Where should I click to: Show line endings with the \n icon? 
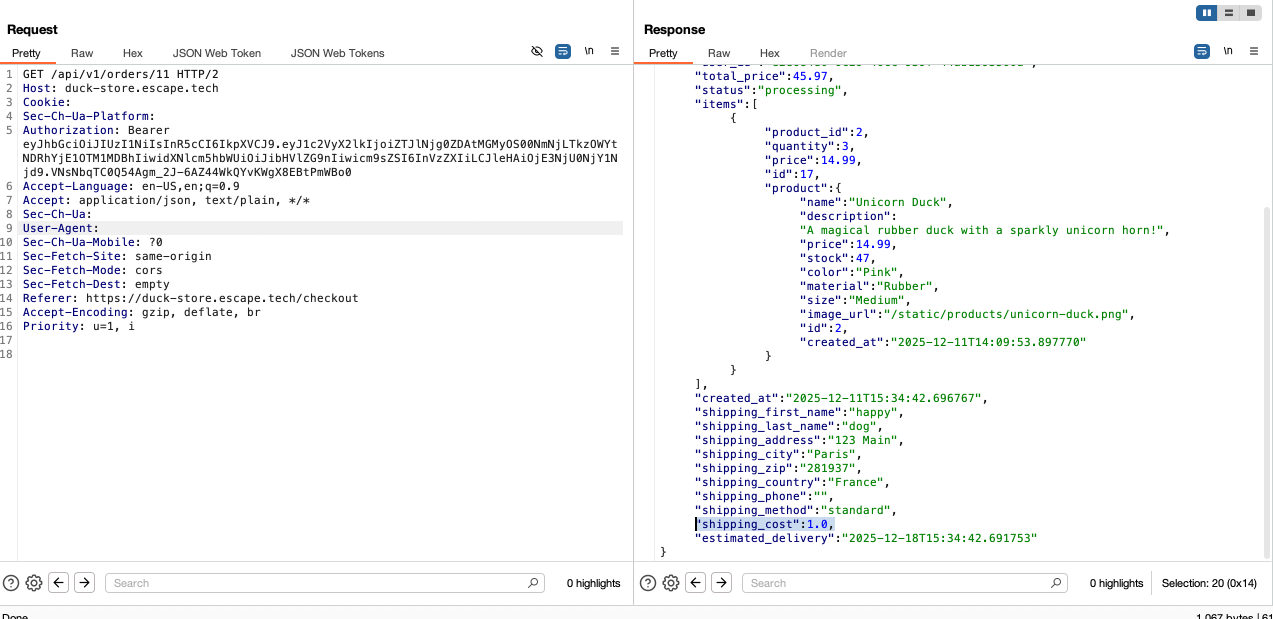click(x=589, y=51)
